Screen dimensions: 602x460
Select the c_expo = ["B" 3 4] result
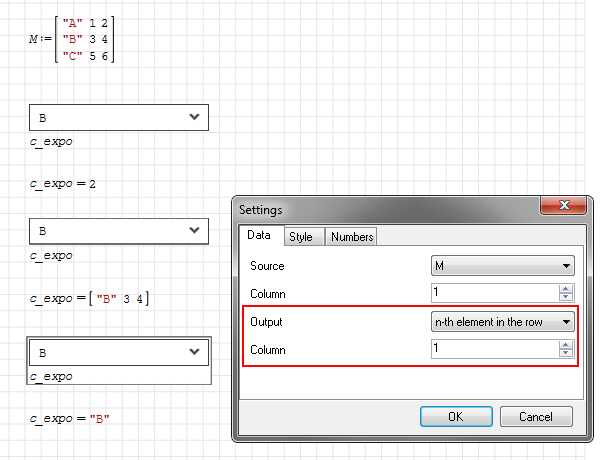pyautogui.click(x=89, y=298)
